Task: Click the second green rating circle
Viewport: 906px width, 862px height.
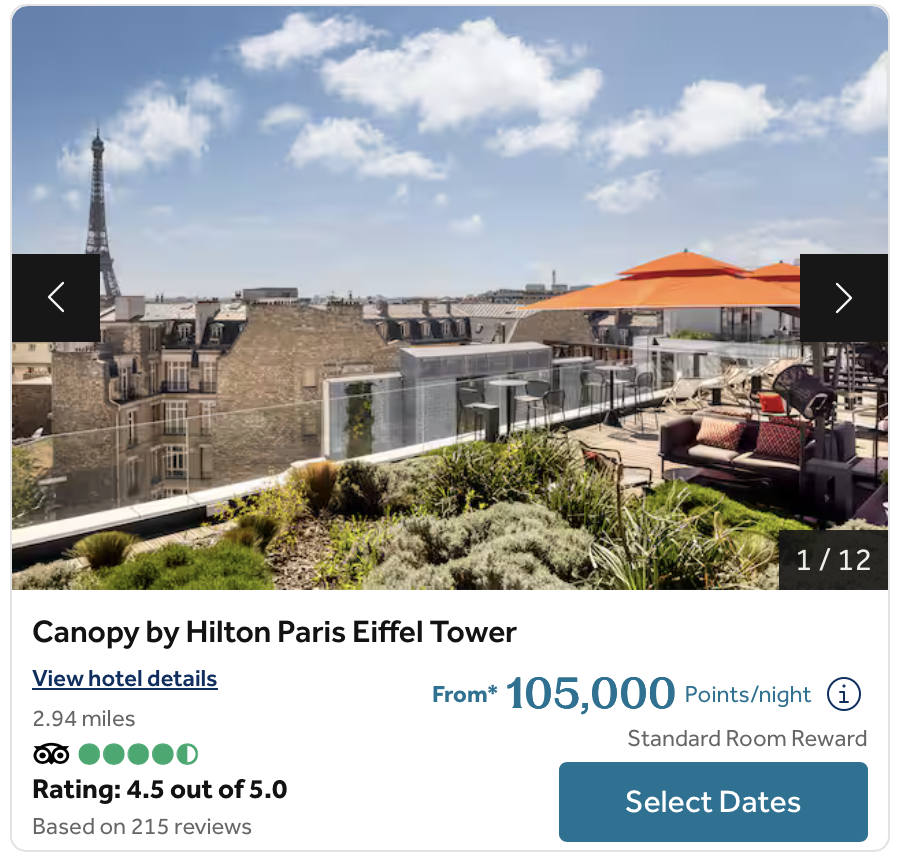Action: pos(114,754)
